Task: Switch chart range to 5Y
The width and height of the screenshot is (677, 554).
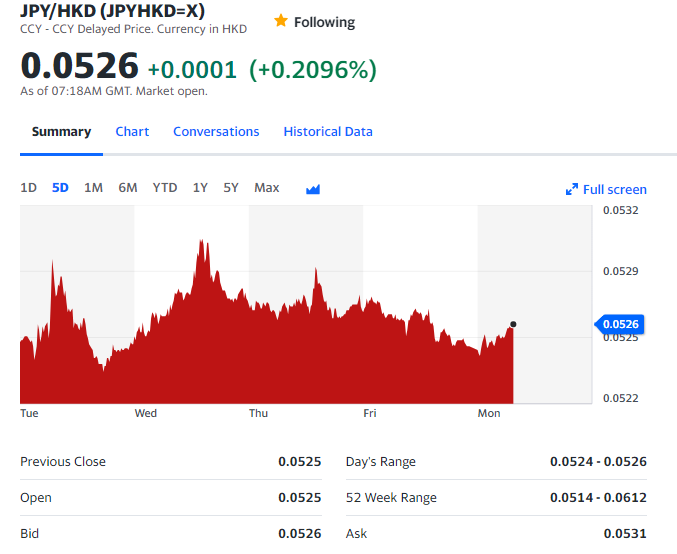Action: [x=231, y=188]
